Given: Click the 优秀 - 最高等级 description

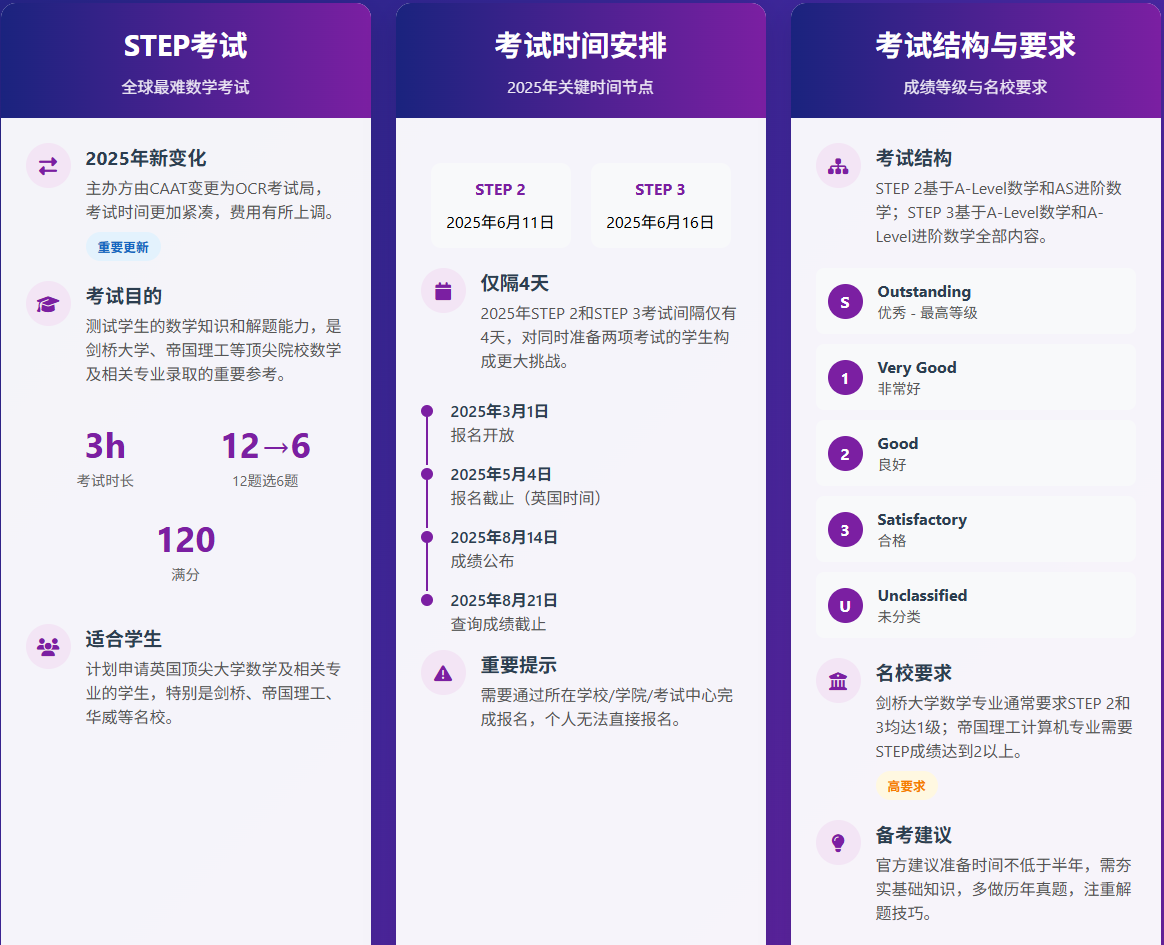Looking at the screenshot, I should [928, 313].
